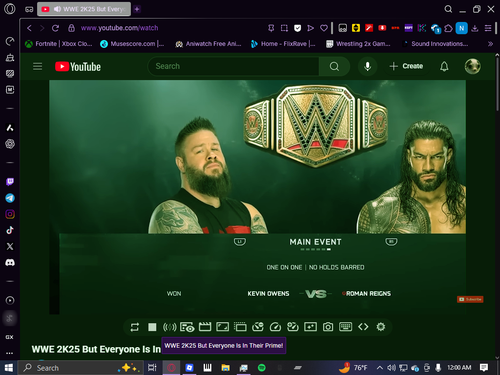
Task: Open the Home - FlixRave bookmark
Action: point(283,44)
